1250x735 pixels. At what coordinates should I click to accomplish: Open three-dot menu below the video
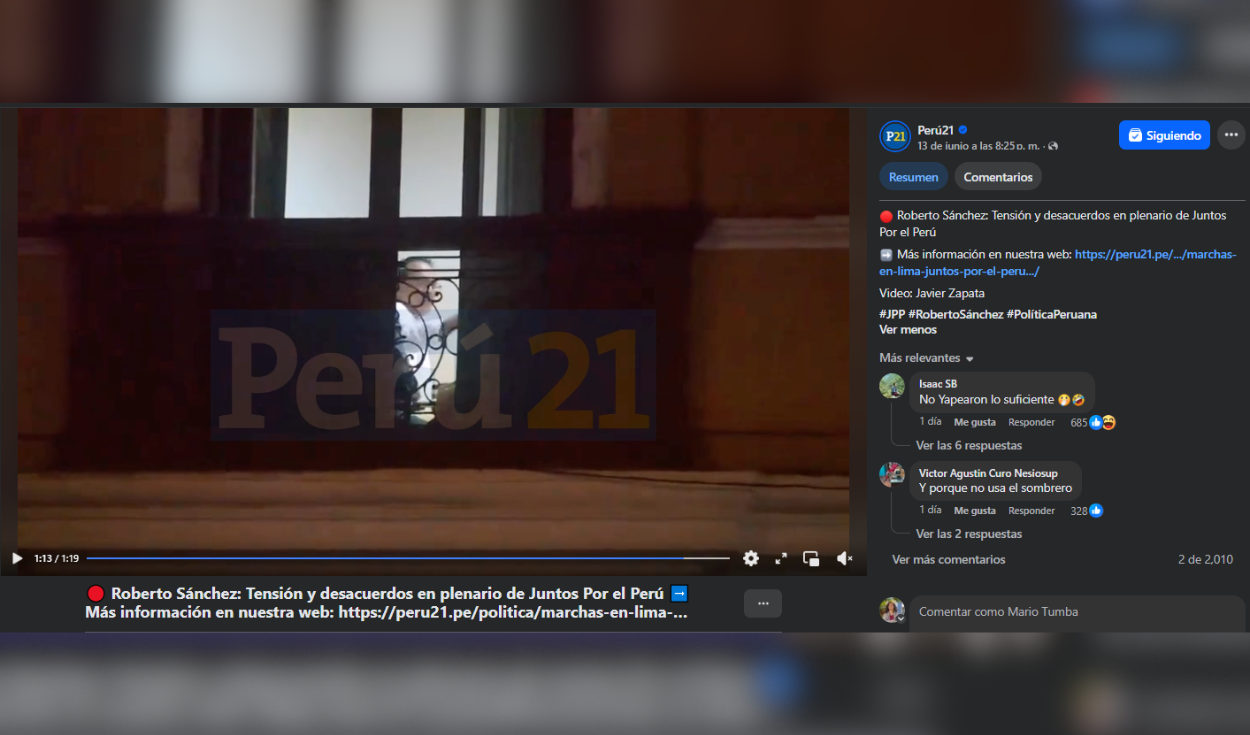[763, 603]
